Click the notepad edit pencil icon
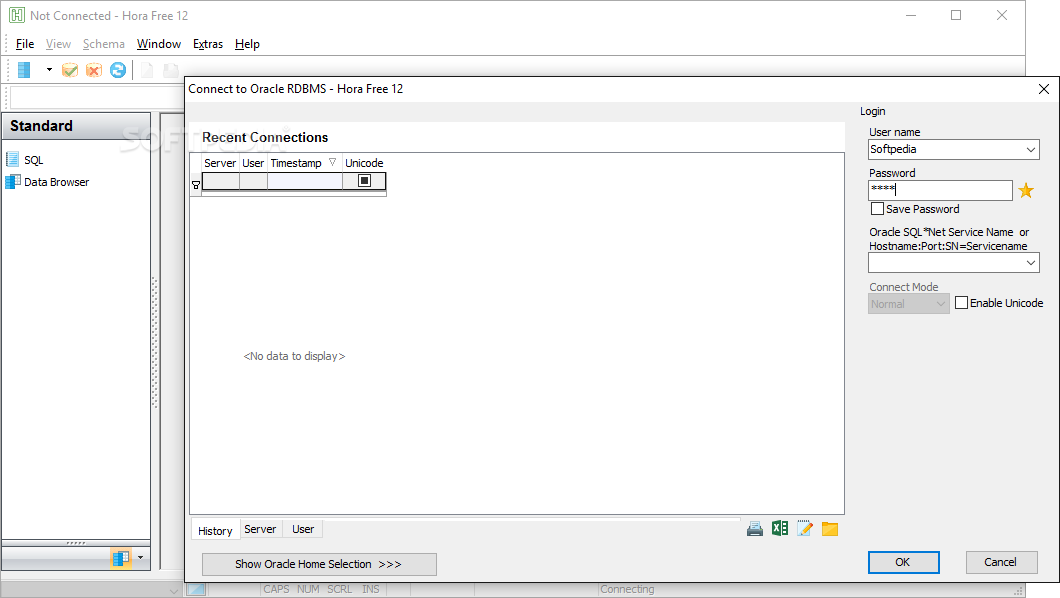Screen dimensions: 1060x598 (804, 528)
